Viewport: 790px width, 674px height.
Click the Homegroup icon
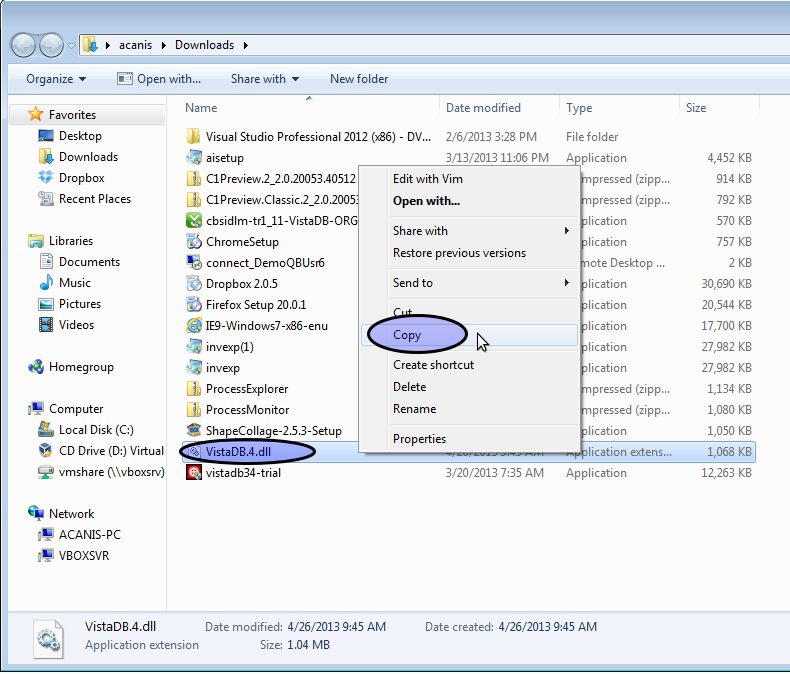pos(36,367)
